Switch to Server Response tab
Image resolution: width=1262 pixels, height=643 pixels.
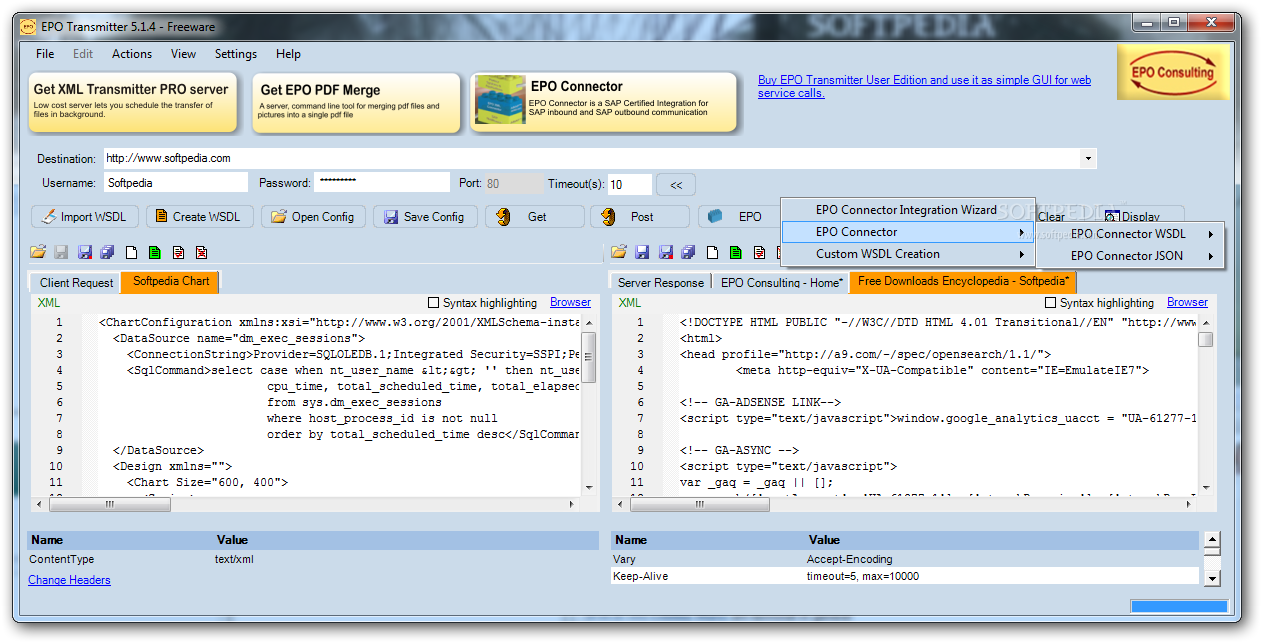coord(660,283)
